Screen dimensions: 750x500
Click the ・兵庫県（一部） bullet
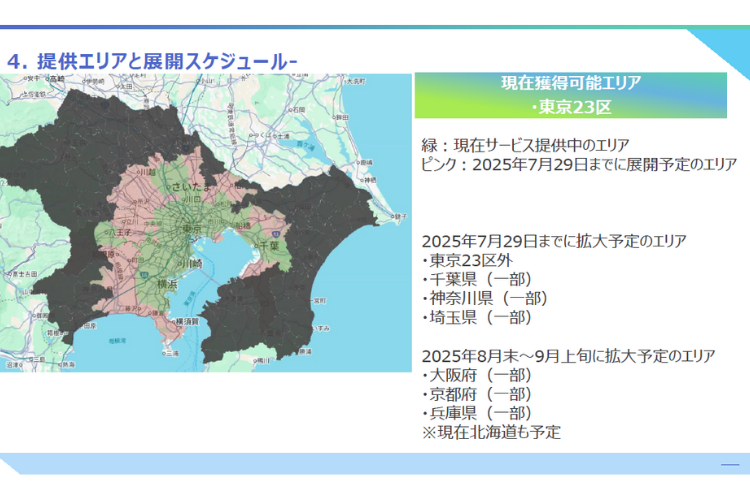pos(476,413)
